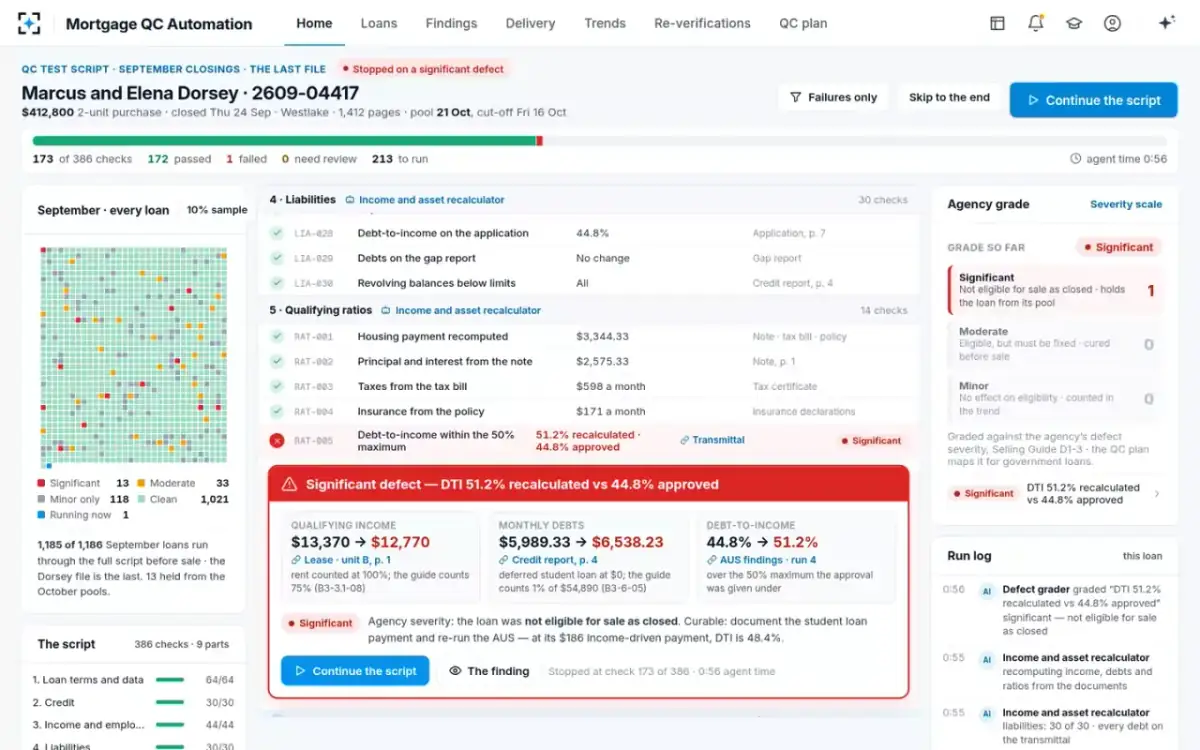Open the layout panel icon in header
Screen dimensions: 1200x750
[x=997, y=23]
